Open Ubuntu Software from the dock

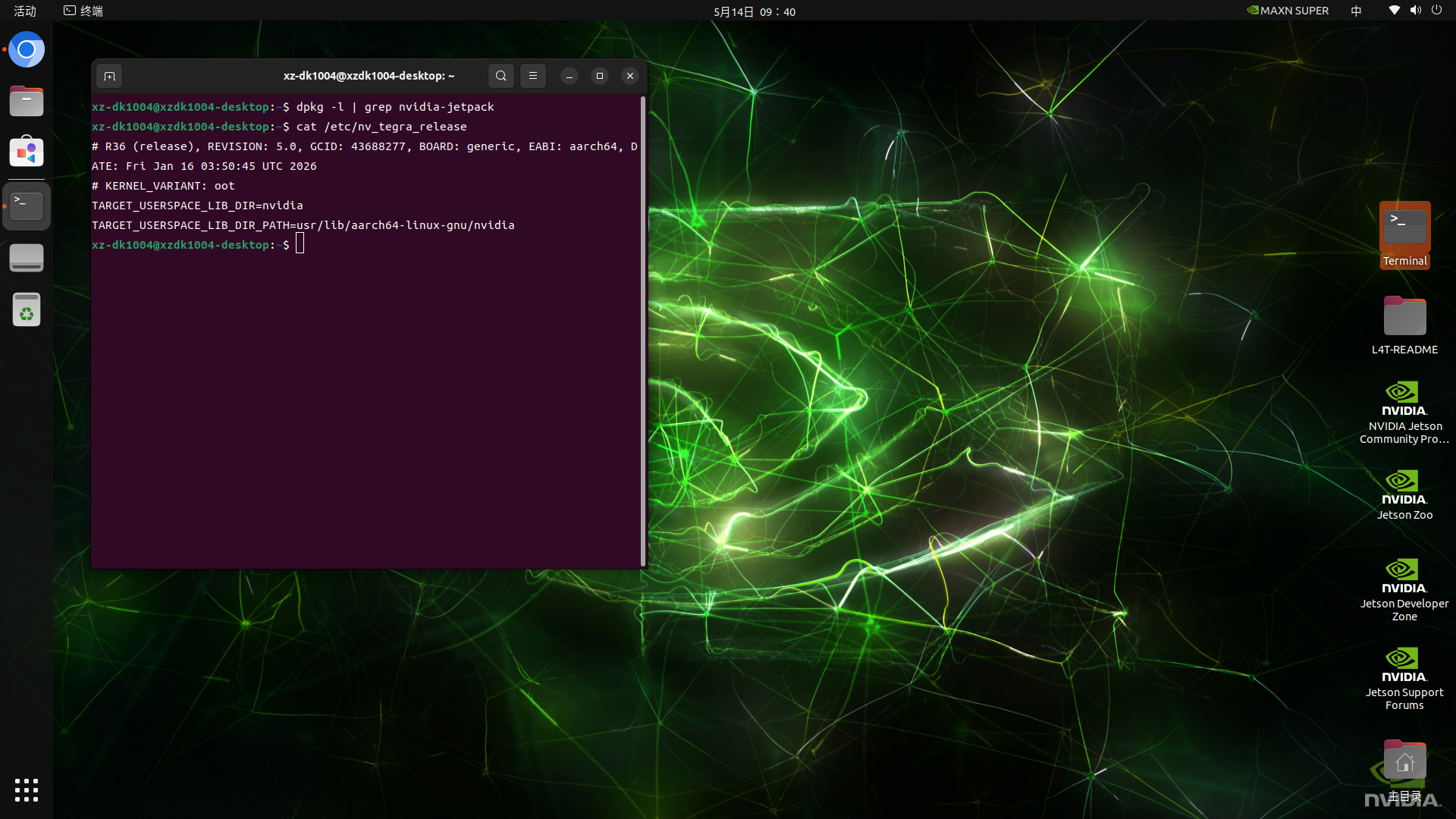pyautogui.click(x=27, y=152)
